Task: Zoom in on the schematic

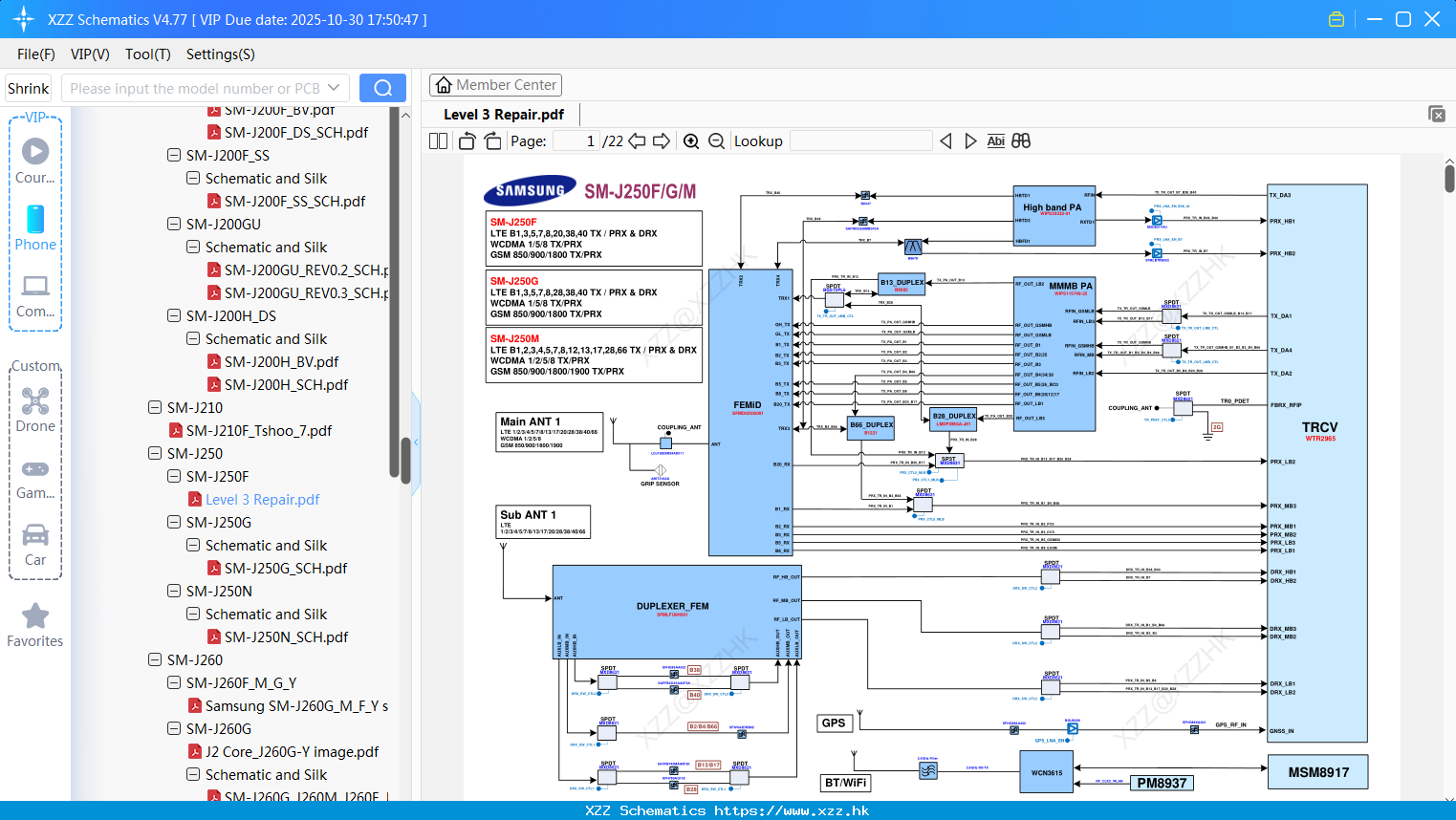Action: pos(691,140)
